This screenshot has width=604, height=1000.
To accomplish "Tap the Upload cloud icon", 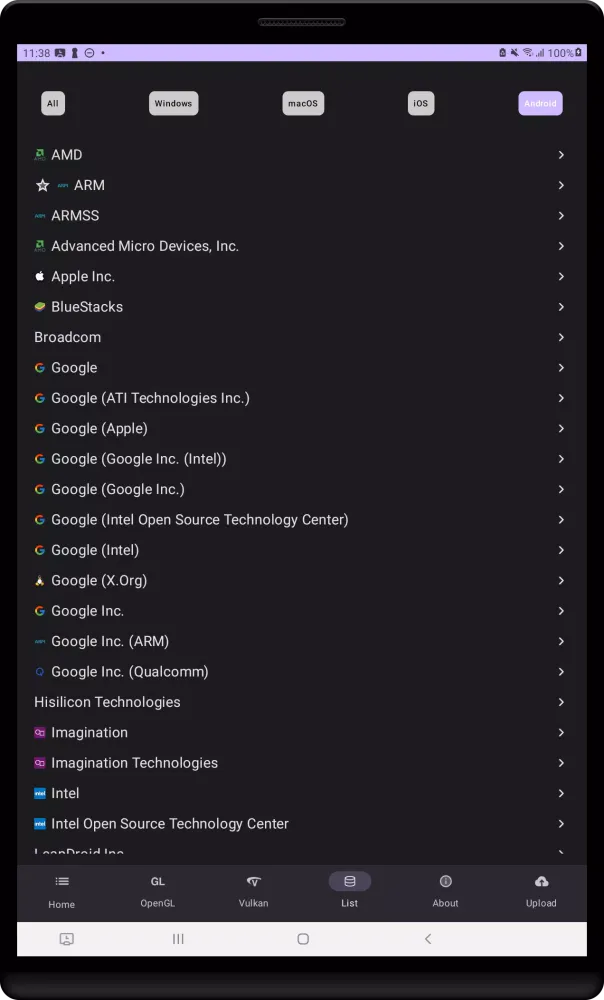I will click(541, 881).
